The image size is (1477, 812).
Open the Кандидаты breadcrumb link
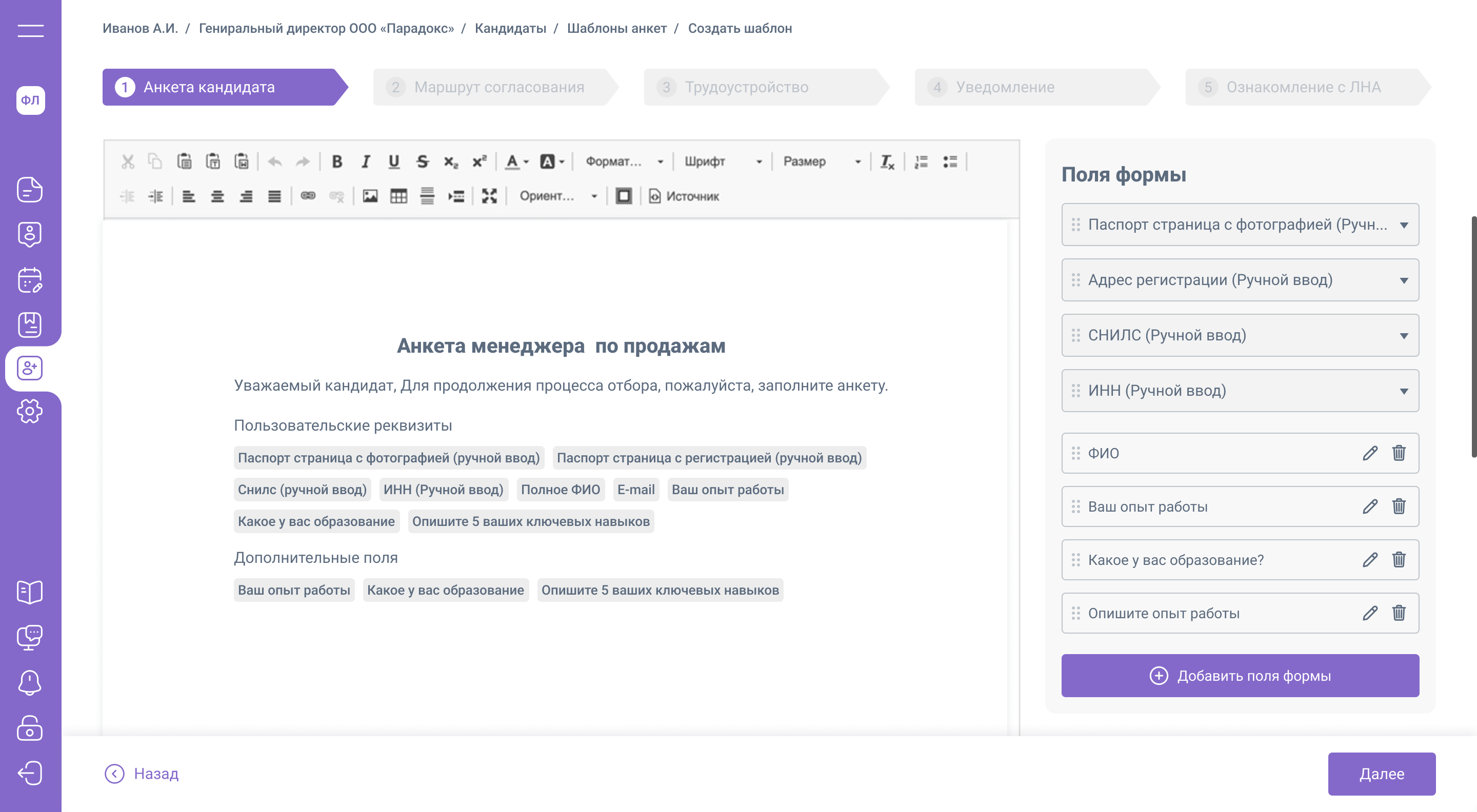510,28
